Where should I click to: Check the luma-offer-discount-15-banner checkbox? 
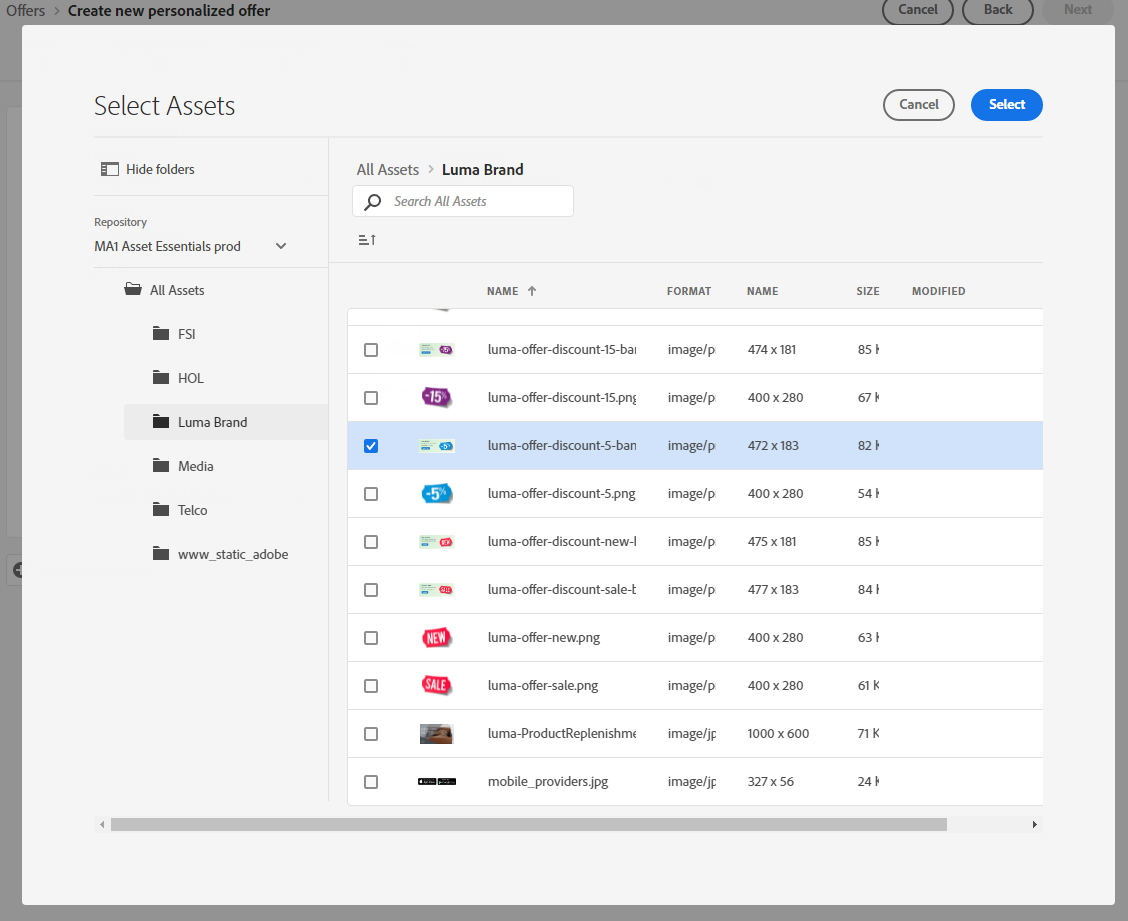click(371, 350)
